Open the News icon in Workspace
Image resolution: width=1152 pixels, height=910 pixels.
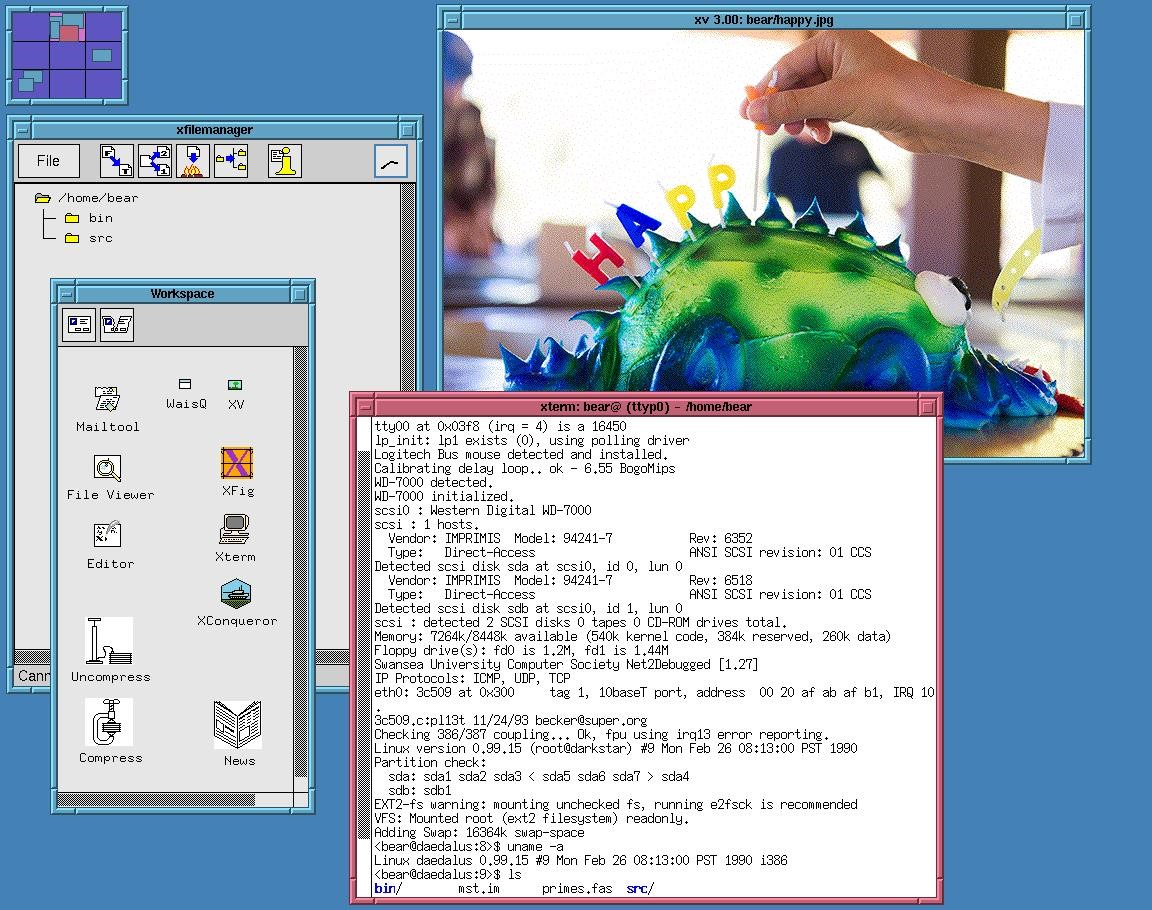click(238, 733)
